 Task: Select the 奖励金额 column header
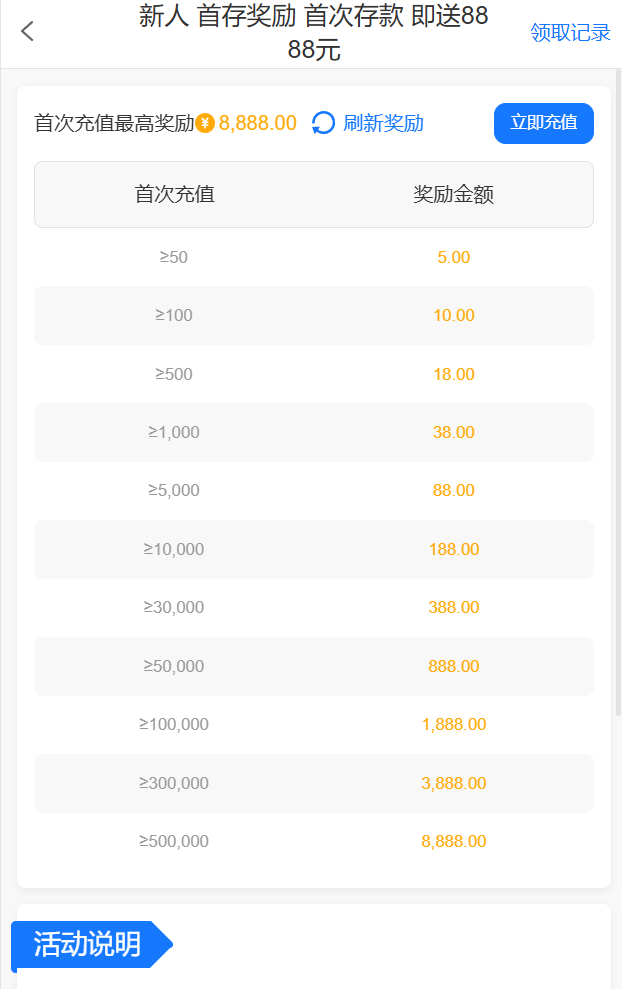point(453,194)
